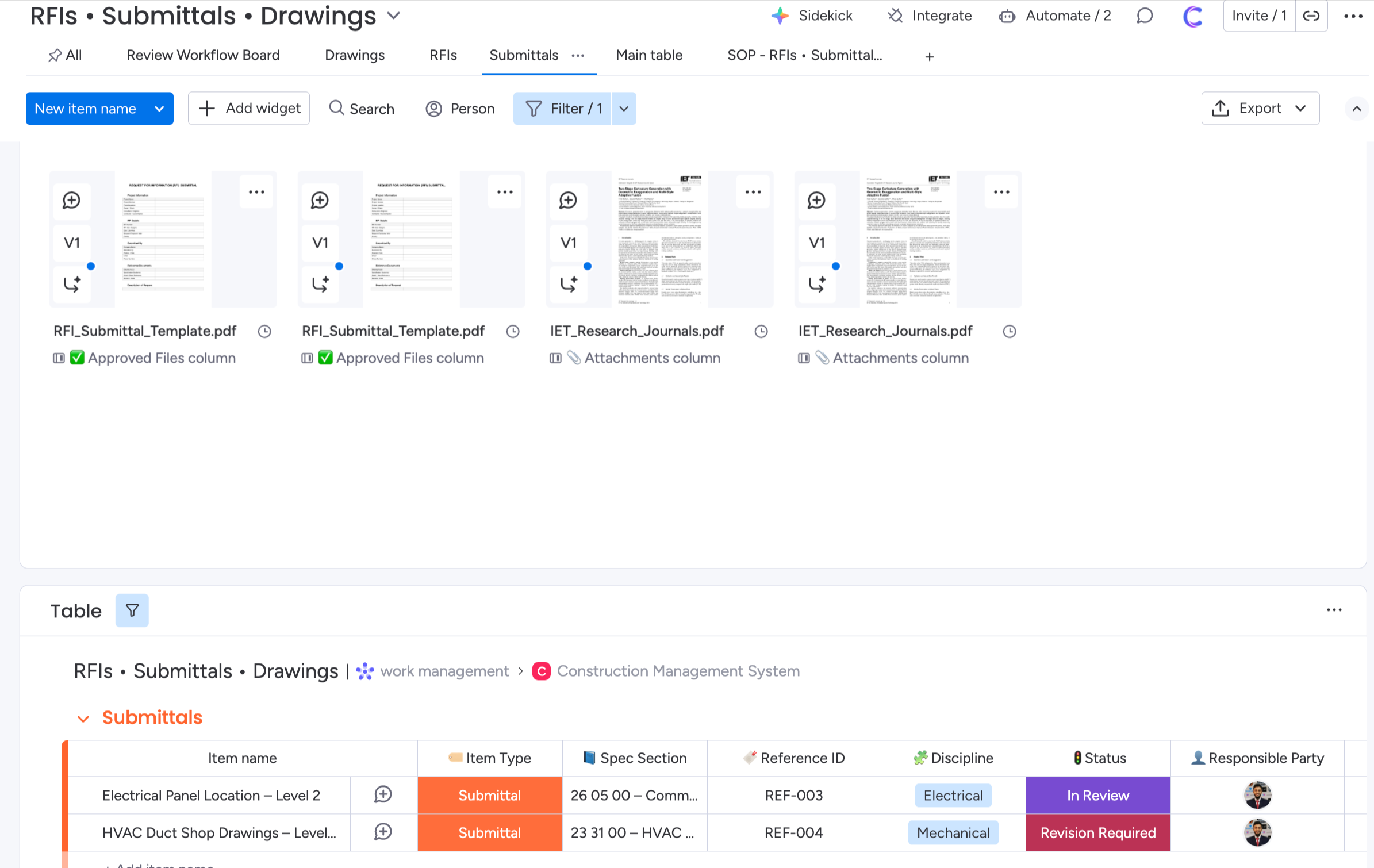Copy board link via chain icon
This screenshot has width=1374, height=868.
[x=1311, y=16]
